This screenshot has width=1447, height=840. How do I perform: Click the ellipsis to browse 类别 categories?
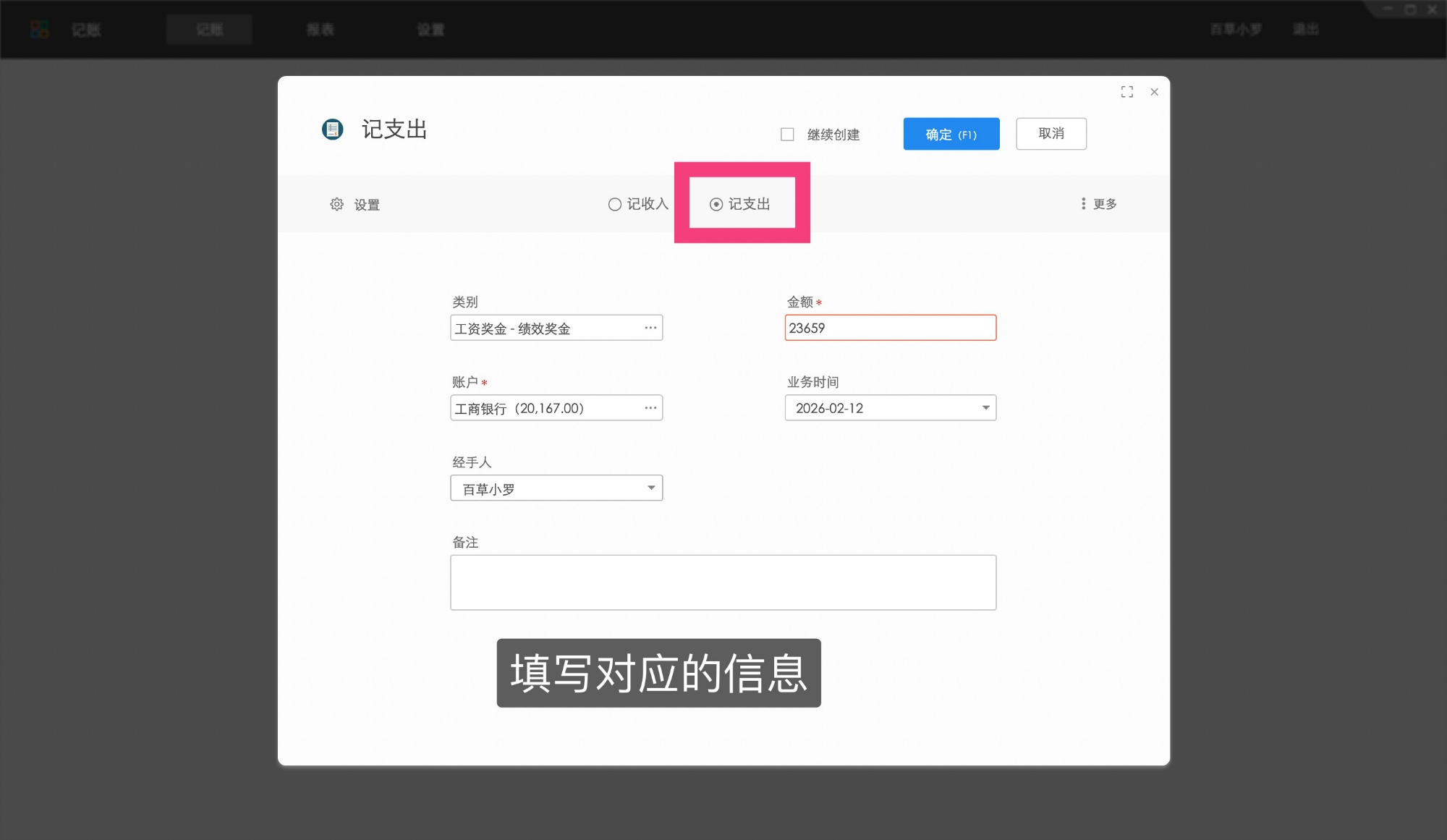pyautogui.click(x=650, y=328)
